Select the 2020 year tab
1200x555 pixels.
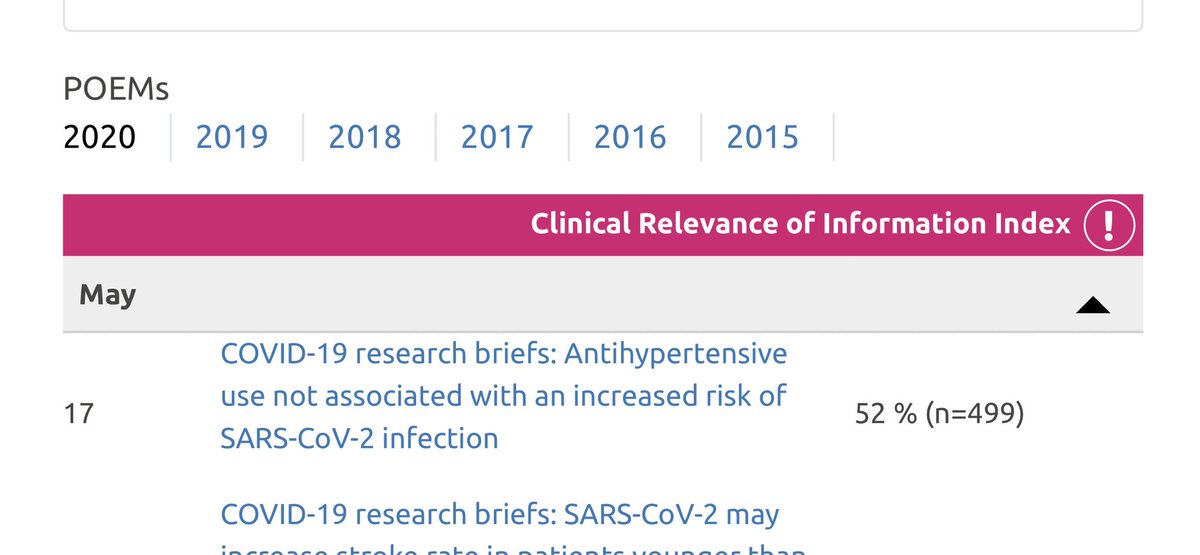[x=99, y=136]
